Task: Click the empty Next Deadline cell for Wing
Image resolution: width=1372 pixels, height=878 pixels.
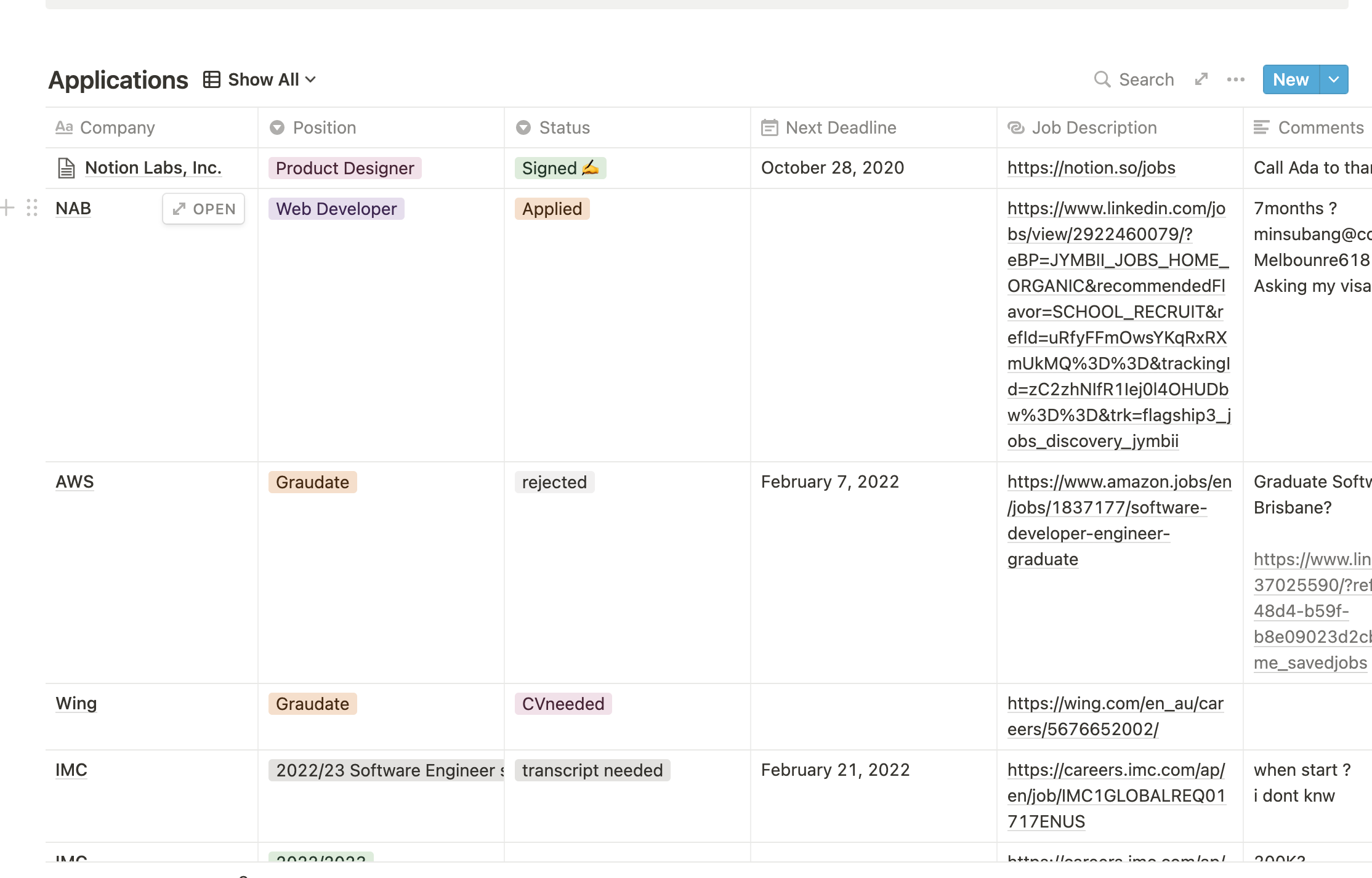Action: pyautogui.click(x=874, y=717)
